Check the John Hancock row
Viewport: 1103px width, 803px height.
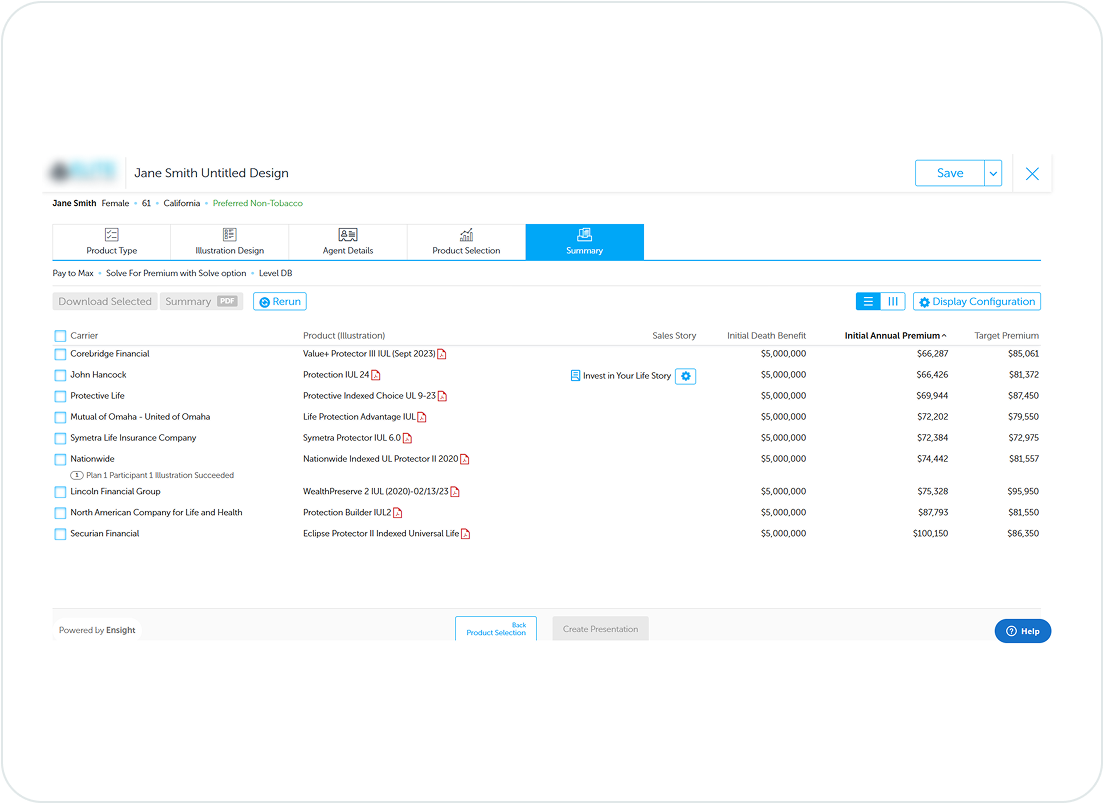pyautogui.click(x=60, y=375)
